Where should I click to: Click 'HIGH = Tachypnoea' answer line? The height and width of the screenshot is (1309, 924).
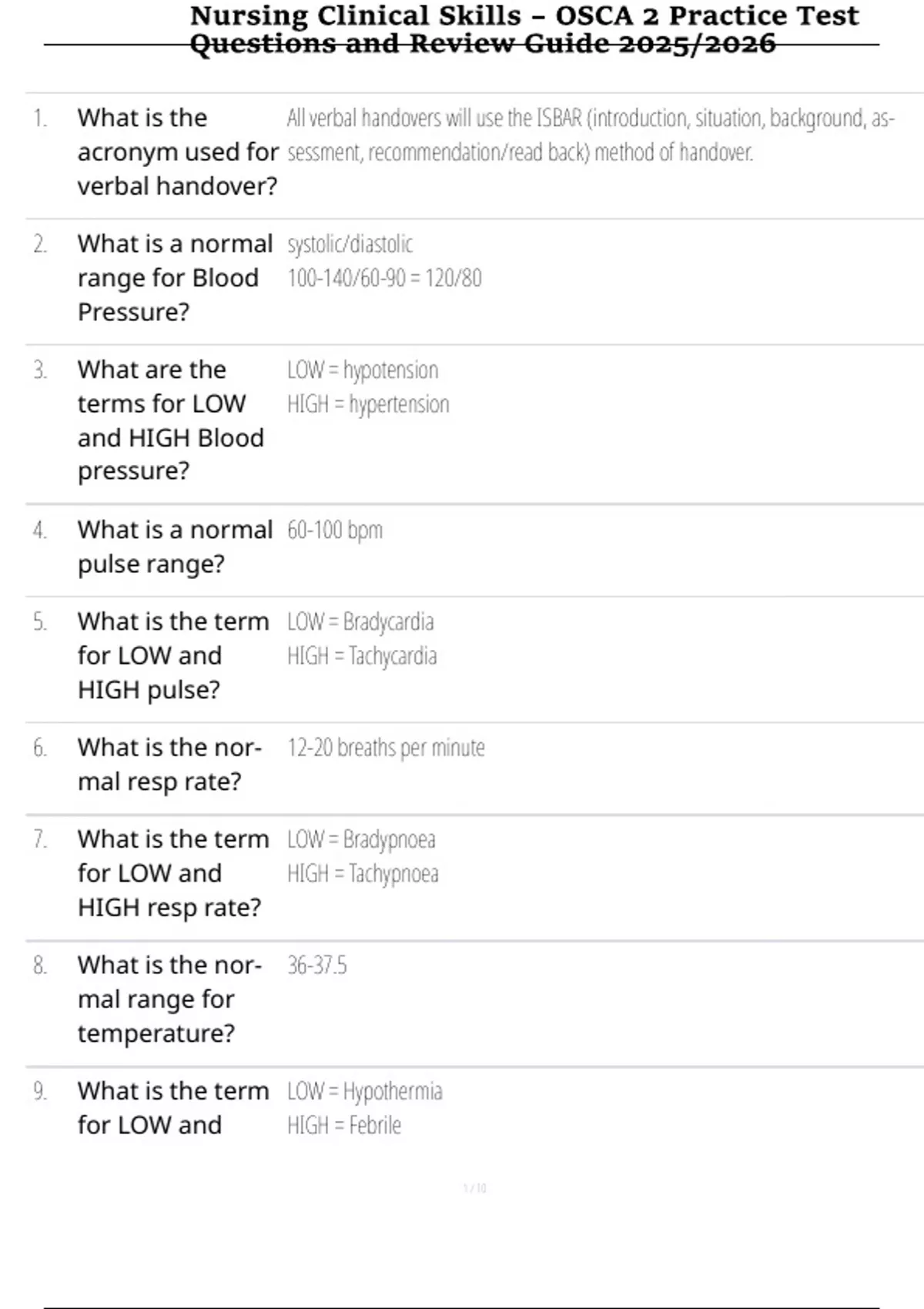(363, 874)
